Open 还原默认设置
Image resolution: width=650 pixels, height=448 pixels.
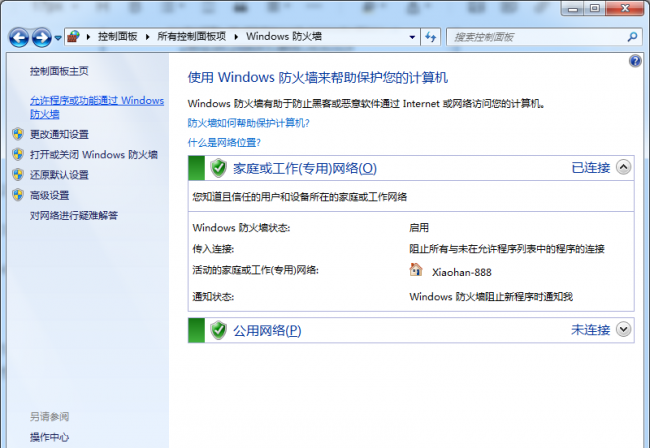(59, 175)
